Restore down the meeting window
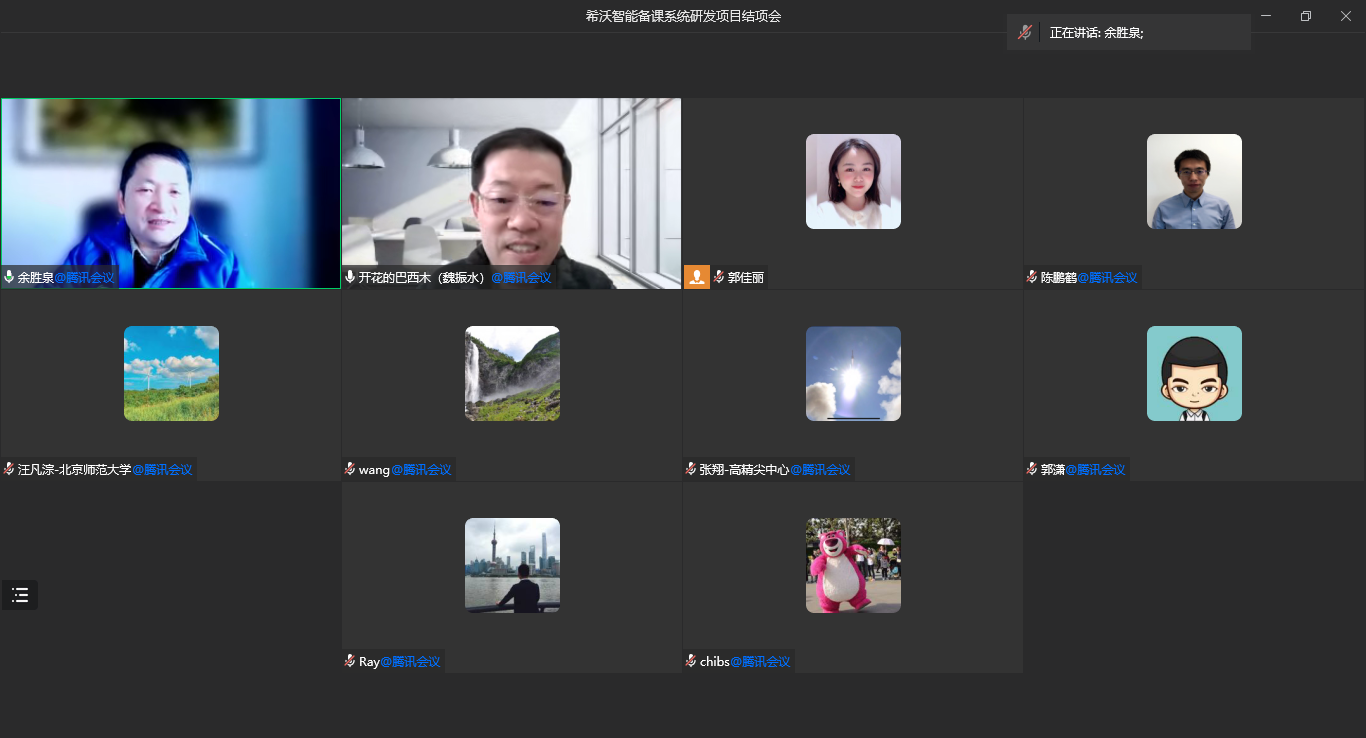This screenshot has width=1366, height=738. [1306, 16]
